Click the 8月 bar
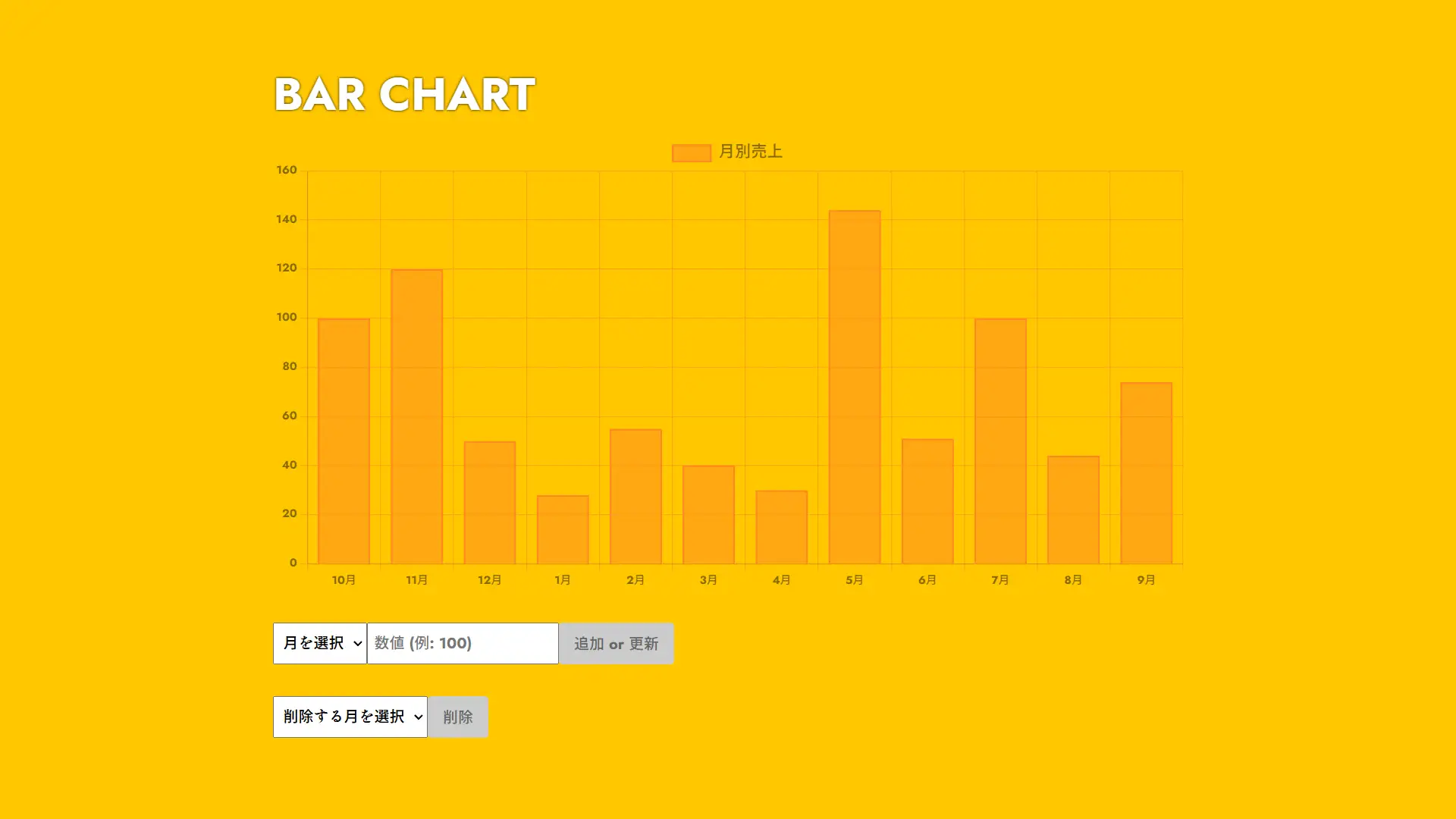Viewport: 1456px width, 819px height. [x=1073, y=510]
